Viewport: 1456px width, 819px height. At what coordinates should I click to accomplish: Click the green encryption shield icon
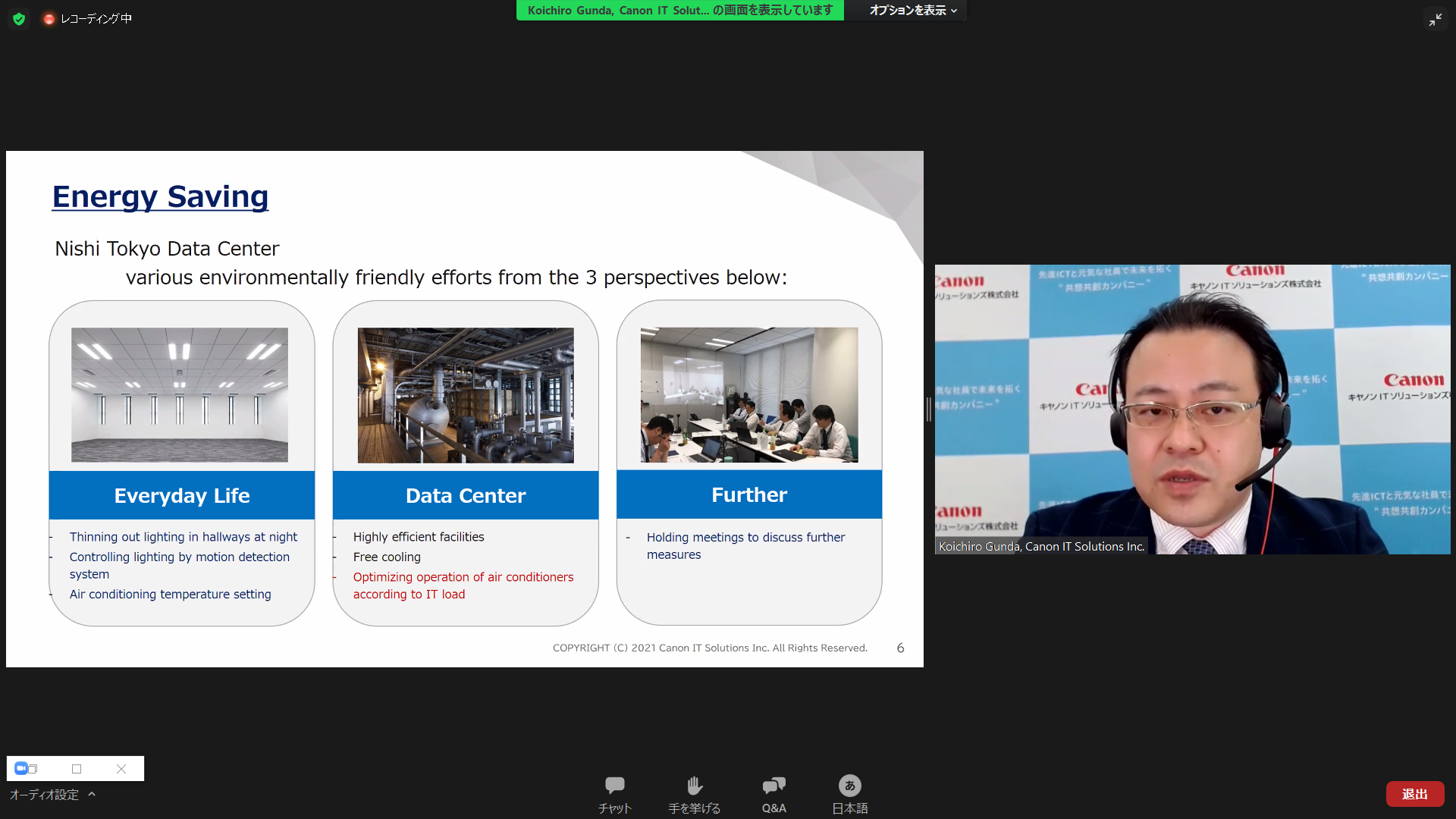(19, 19)
